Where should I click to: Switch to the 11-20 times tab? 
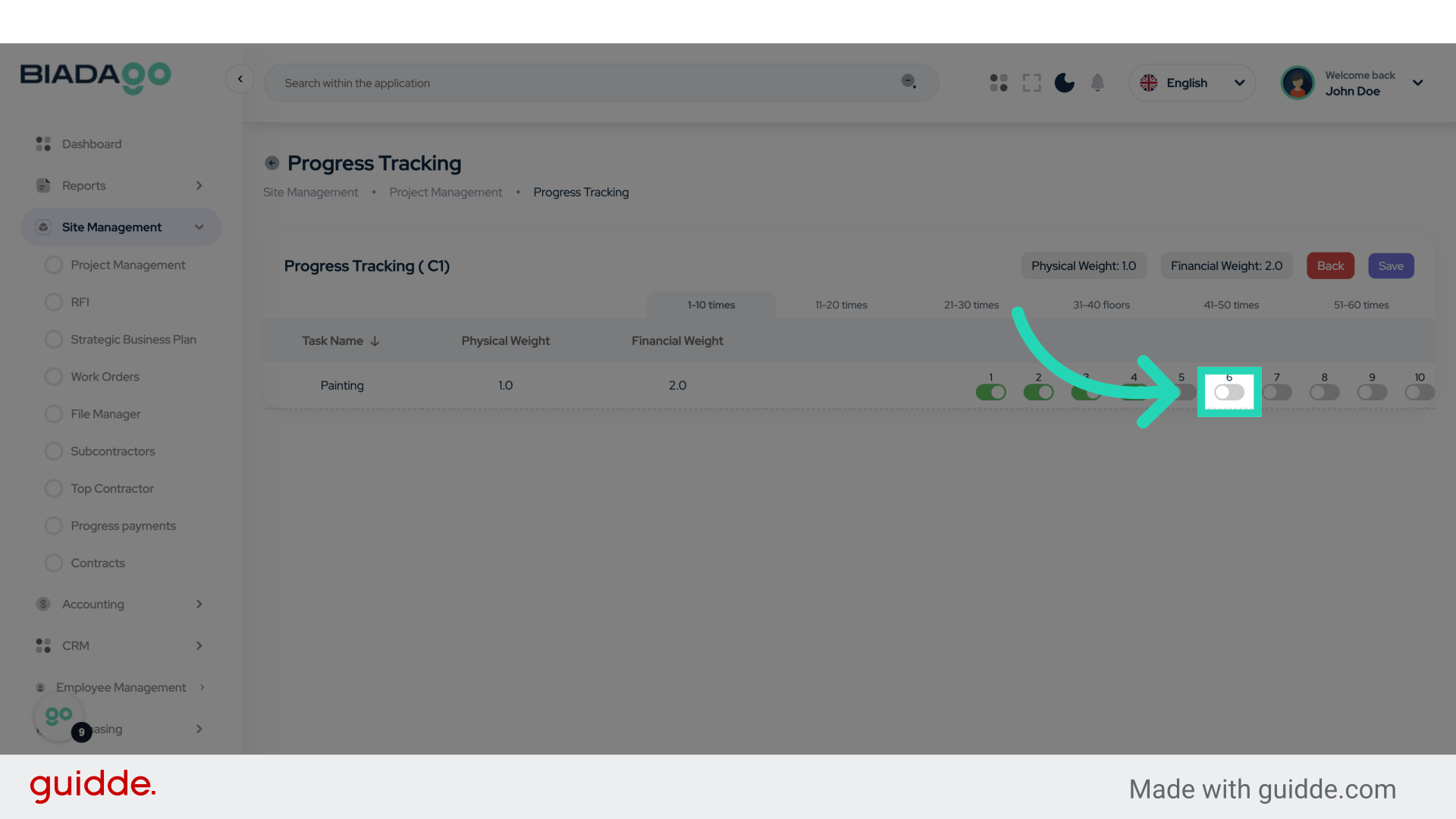click(x=841, y=305)
